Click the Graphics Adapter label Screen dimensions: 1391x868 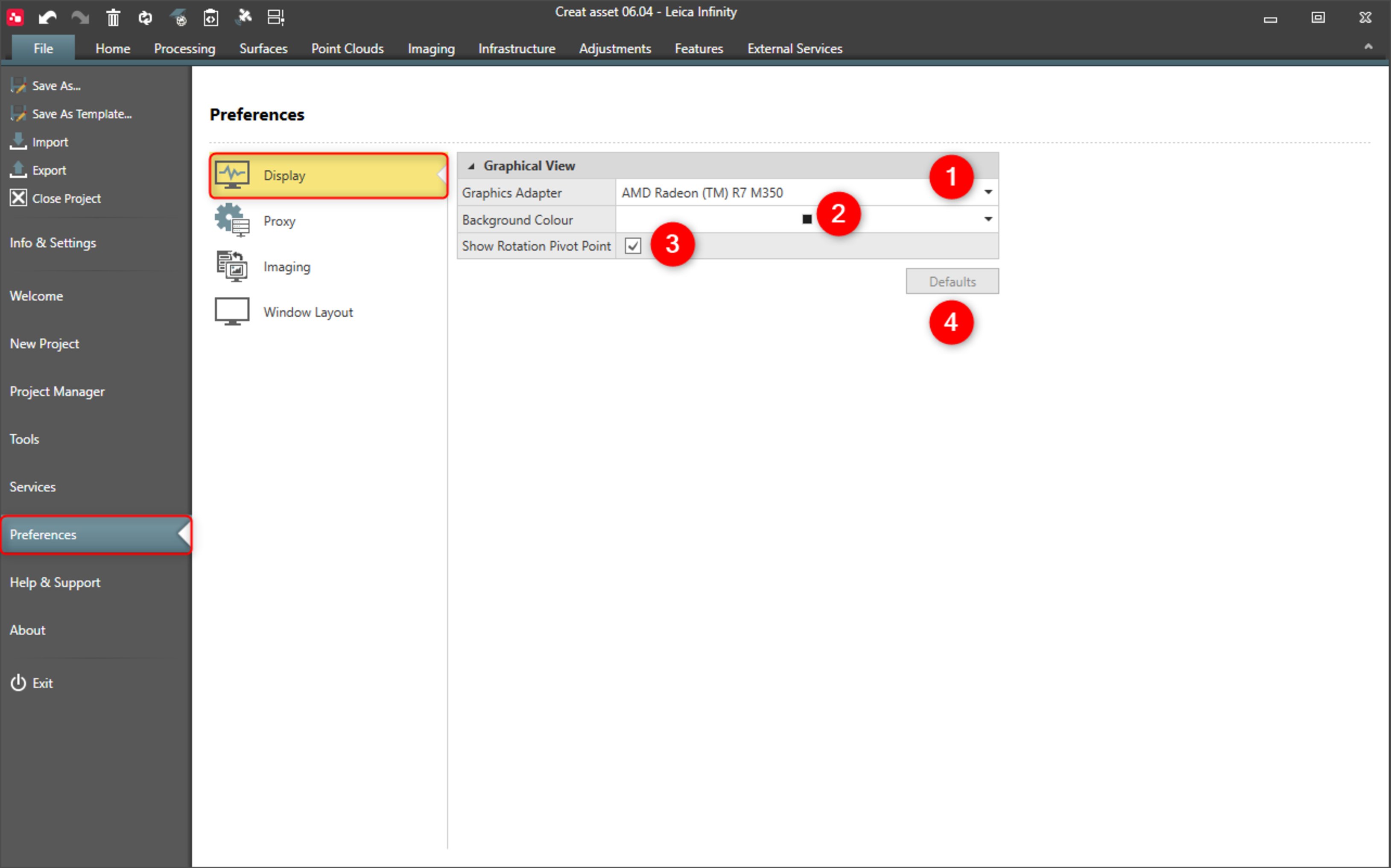511,193
